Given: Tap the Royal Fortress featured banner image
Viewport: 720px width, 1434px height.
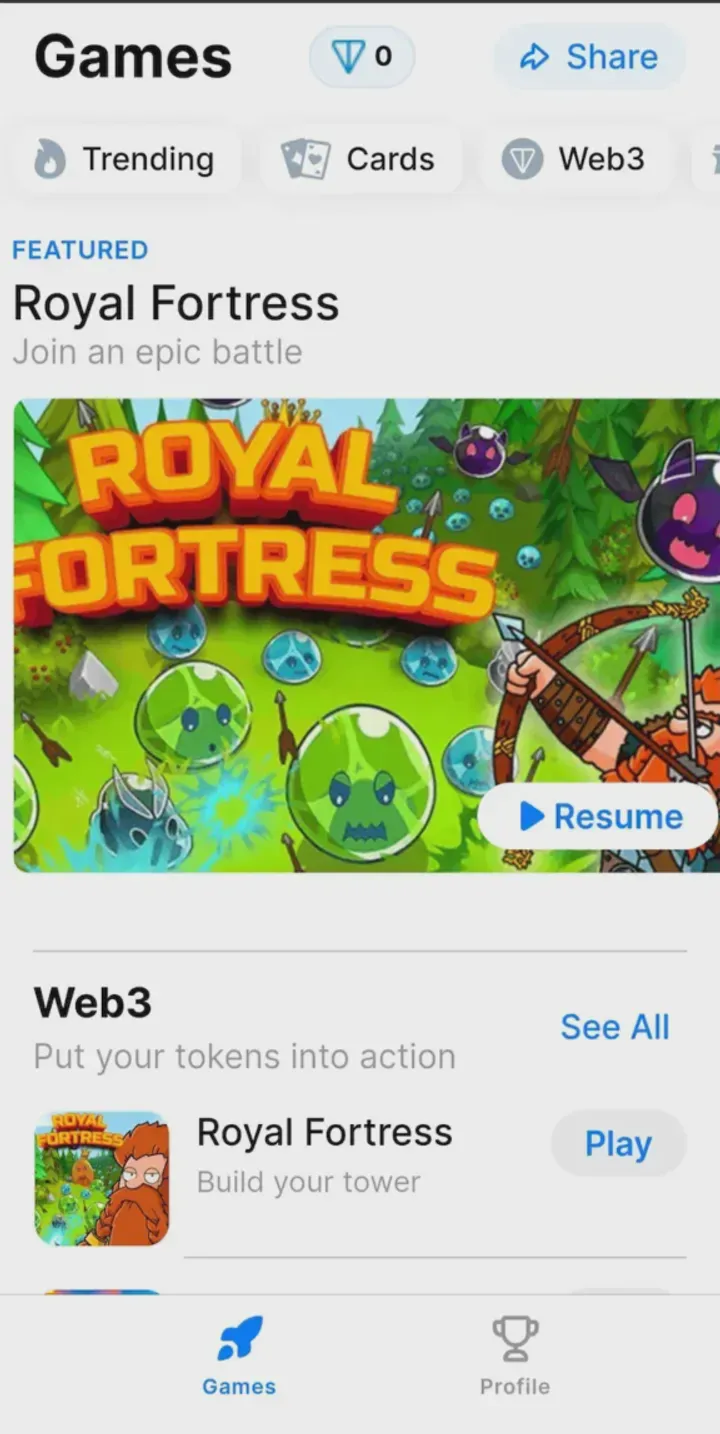Looking at the screenshot, I should [367, 635].
